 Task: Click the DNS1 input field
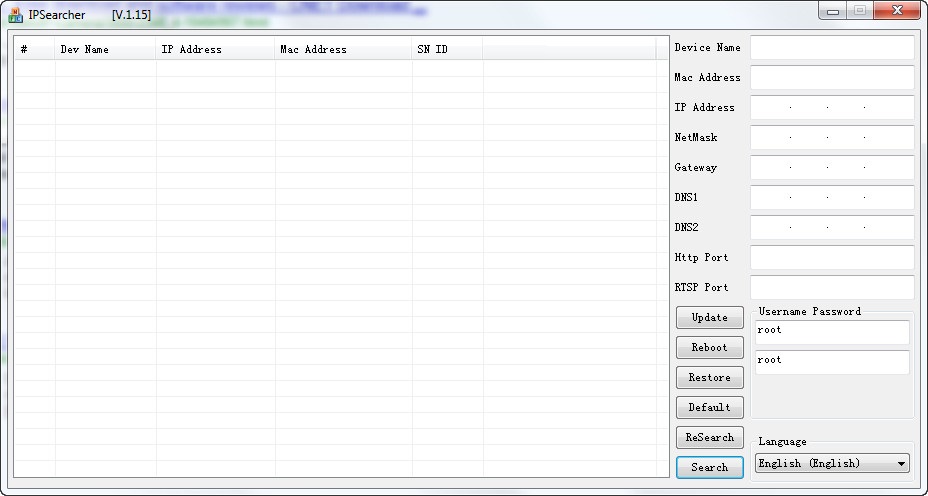[x=832, y=197]
